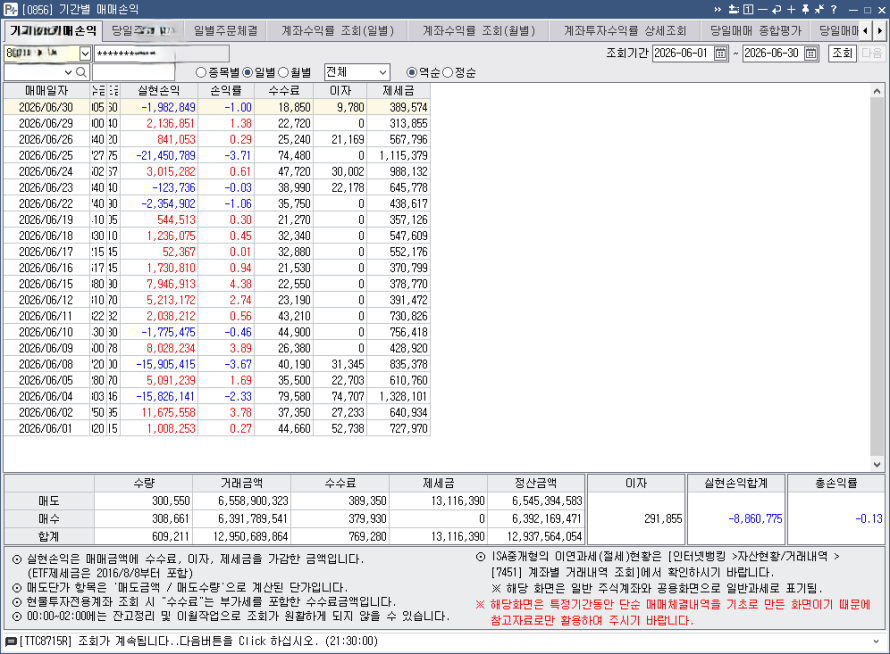Open calendar for end date 2026-06-30
This screenshot has width=890, height=654.
coord(811,53)
